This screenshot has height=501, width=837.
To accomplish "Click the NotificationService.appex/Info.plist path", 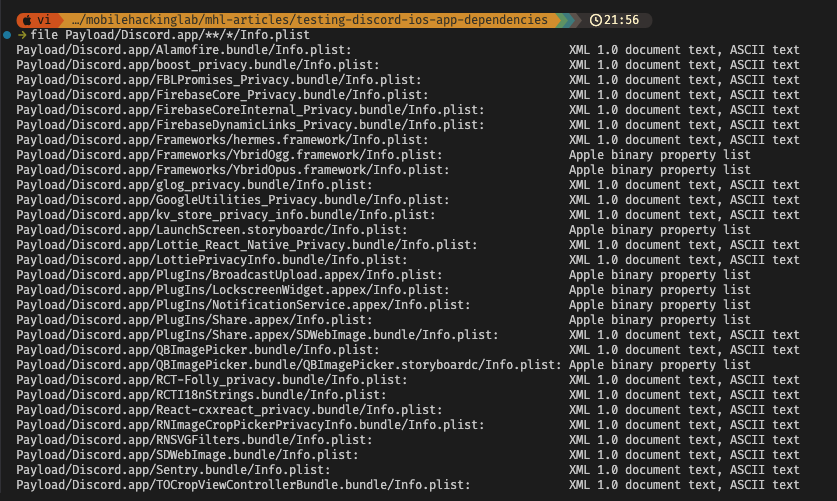I will [x=243, y=305].
